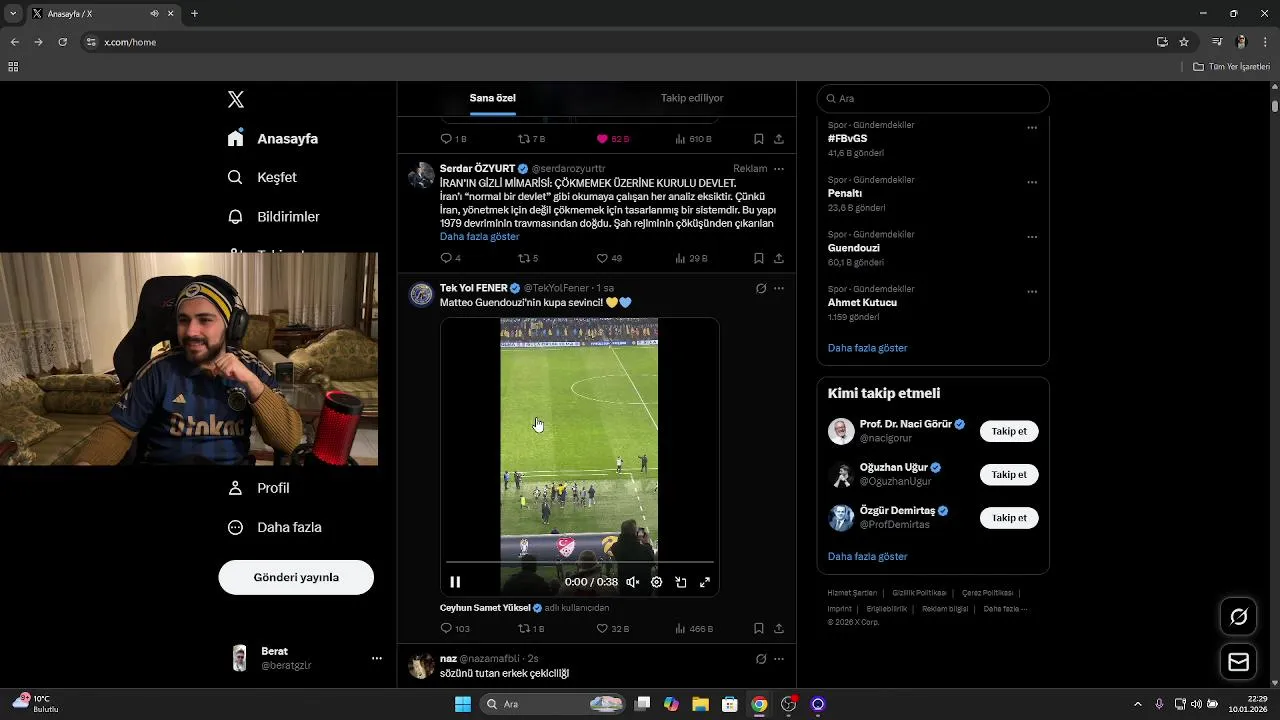The image size is (1280, 720).
Task: Mute the Anasayfa / X tab audio
Action: 154,14
